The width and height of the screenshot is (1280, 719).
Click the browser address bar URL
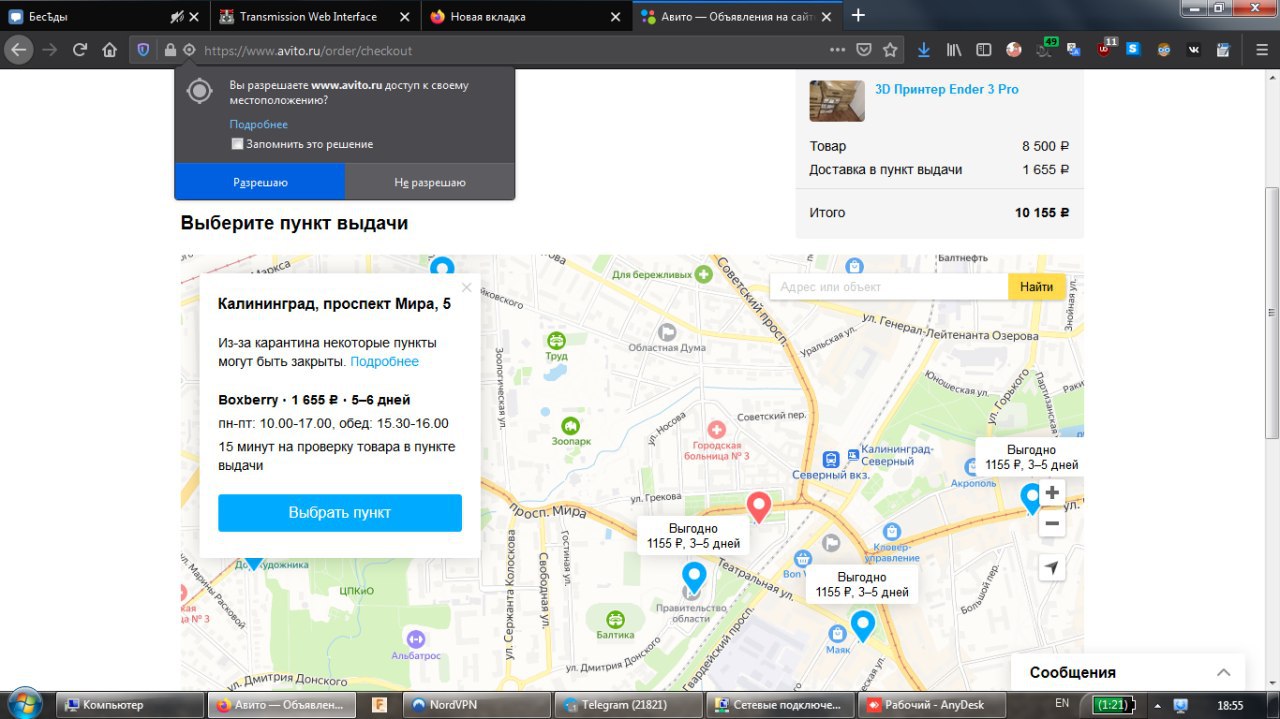point(308,50)
